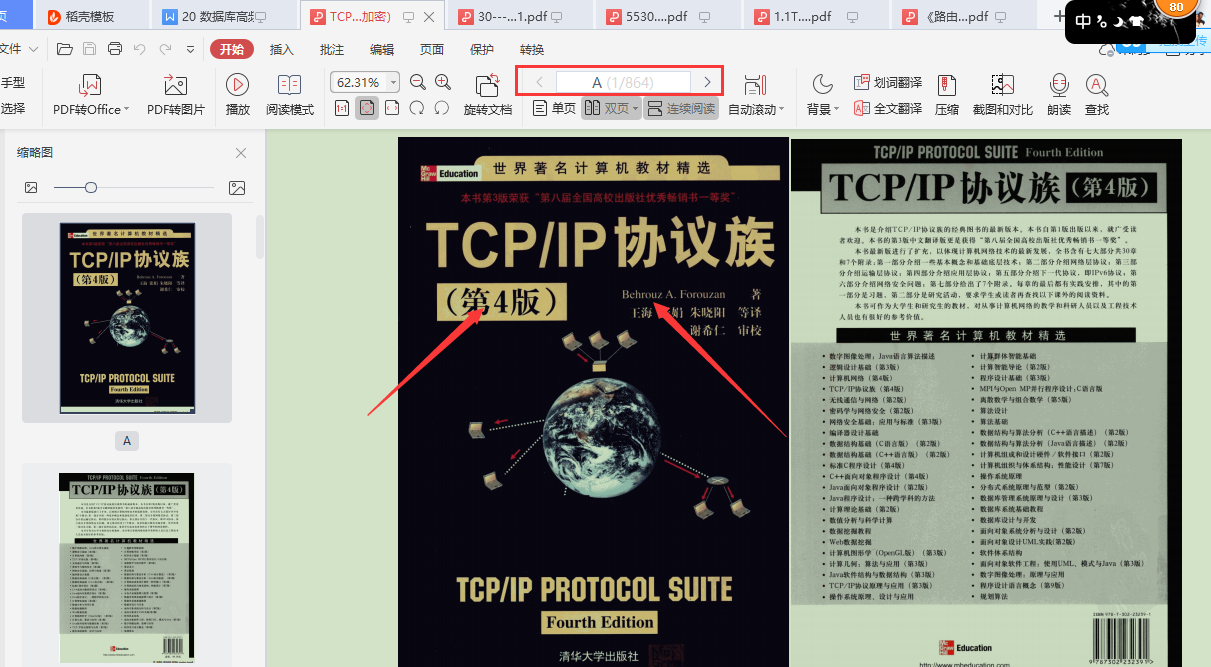This screenshot has height=667, width=1211.
Task: Open the 页面 ribbon tab
Action: [432, 50]
